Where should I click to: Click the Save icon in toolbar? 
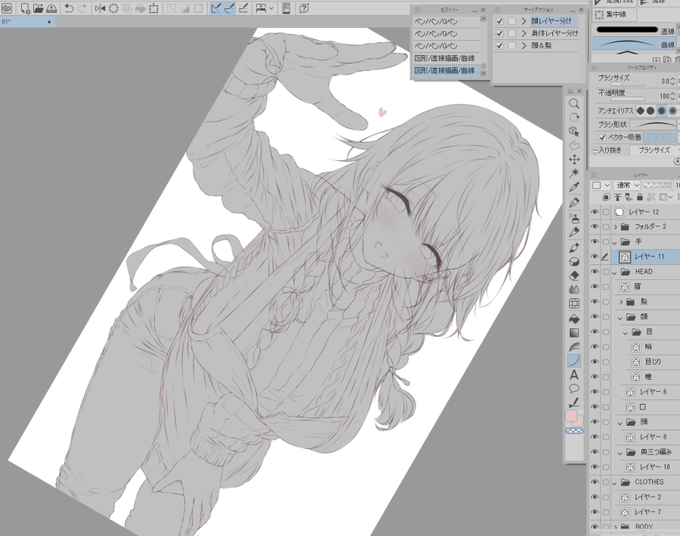[51, 8]
